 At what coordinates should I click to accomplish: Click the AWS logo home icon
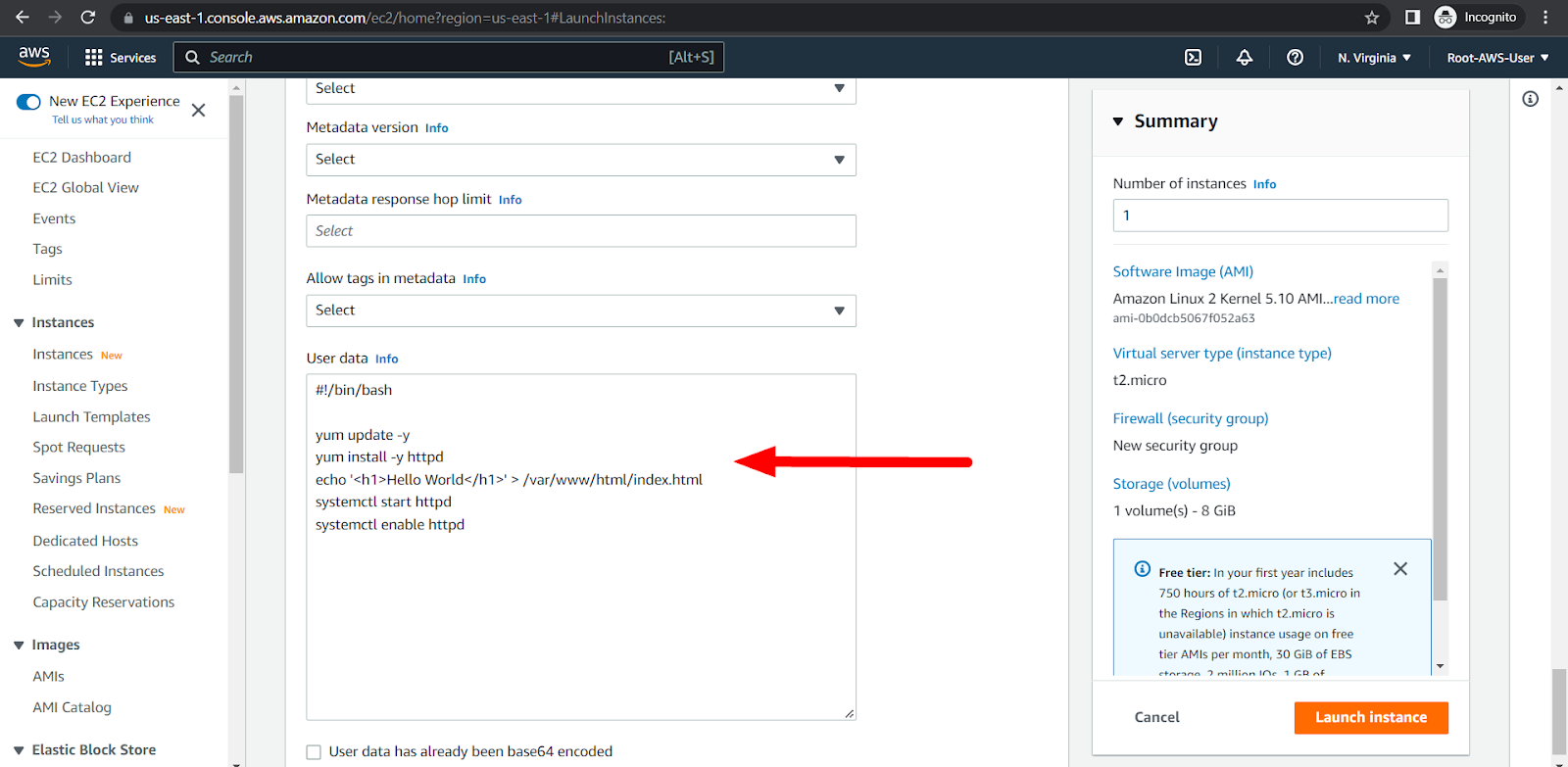pos(34,57)
